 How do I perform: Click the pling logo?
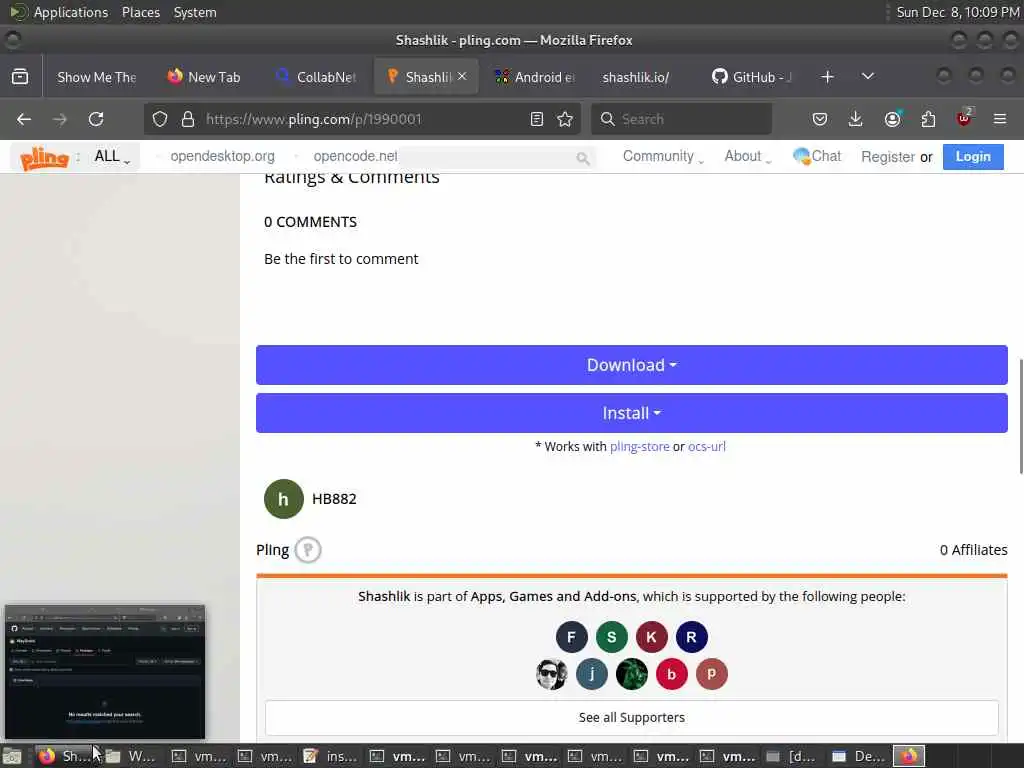coord(44,157)
